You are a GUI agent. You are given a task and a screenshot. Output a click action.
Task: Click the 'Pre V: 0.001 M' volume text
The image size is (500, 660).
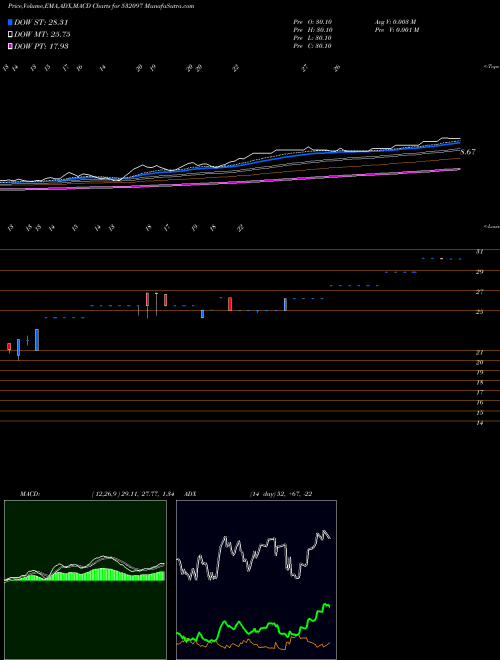coord(397,30)
